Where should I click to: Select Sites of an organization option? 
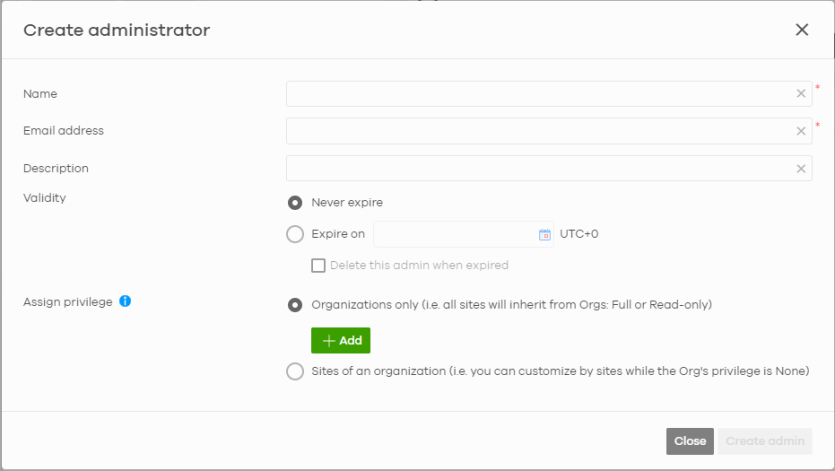coord(294,371)
